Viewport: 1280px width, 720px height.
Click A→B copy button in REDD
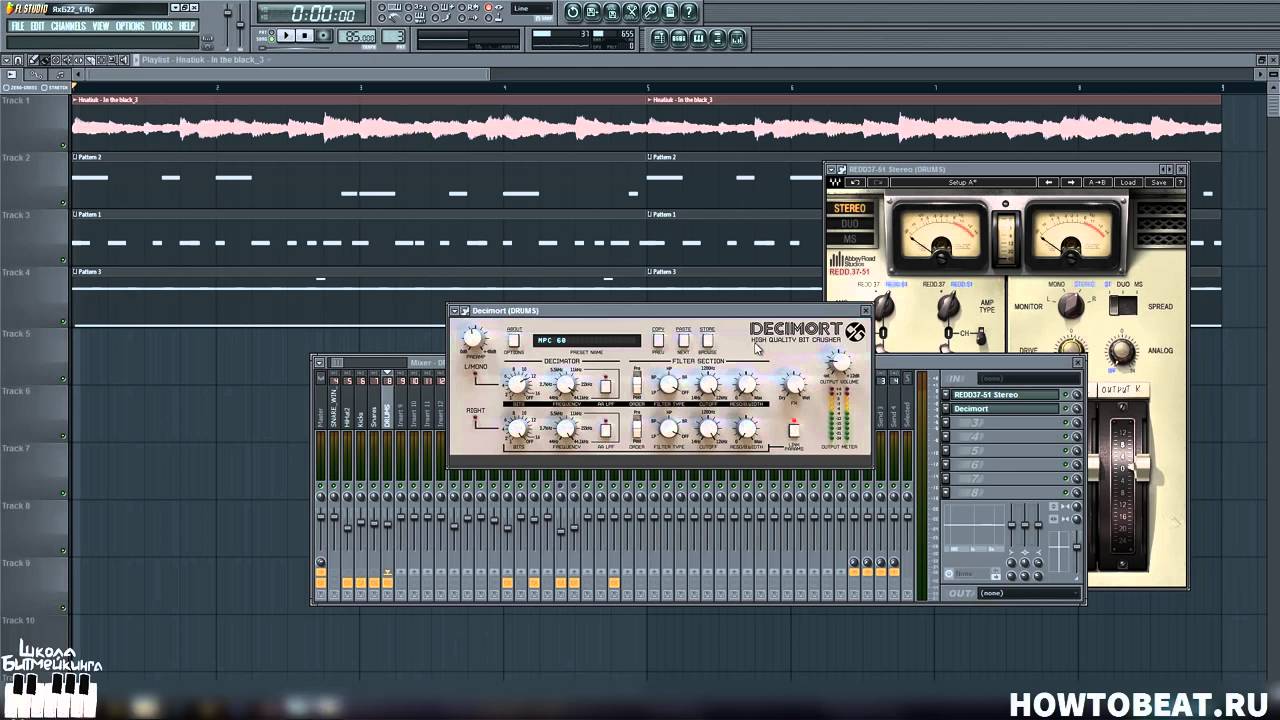[1097, 182]
